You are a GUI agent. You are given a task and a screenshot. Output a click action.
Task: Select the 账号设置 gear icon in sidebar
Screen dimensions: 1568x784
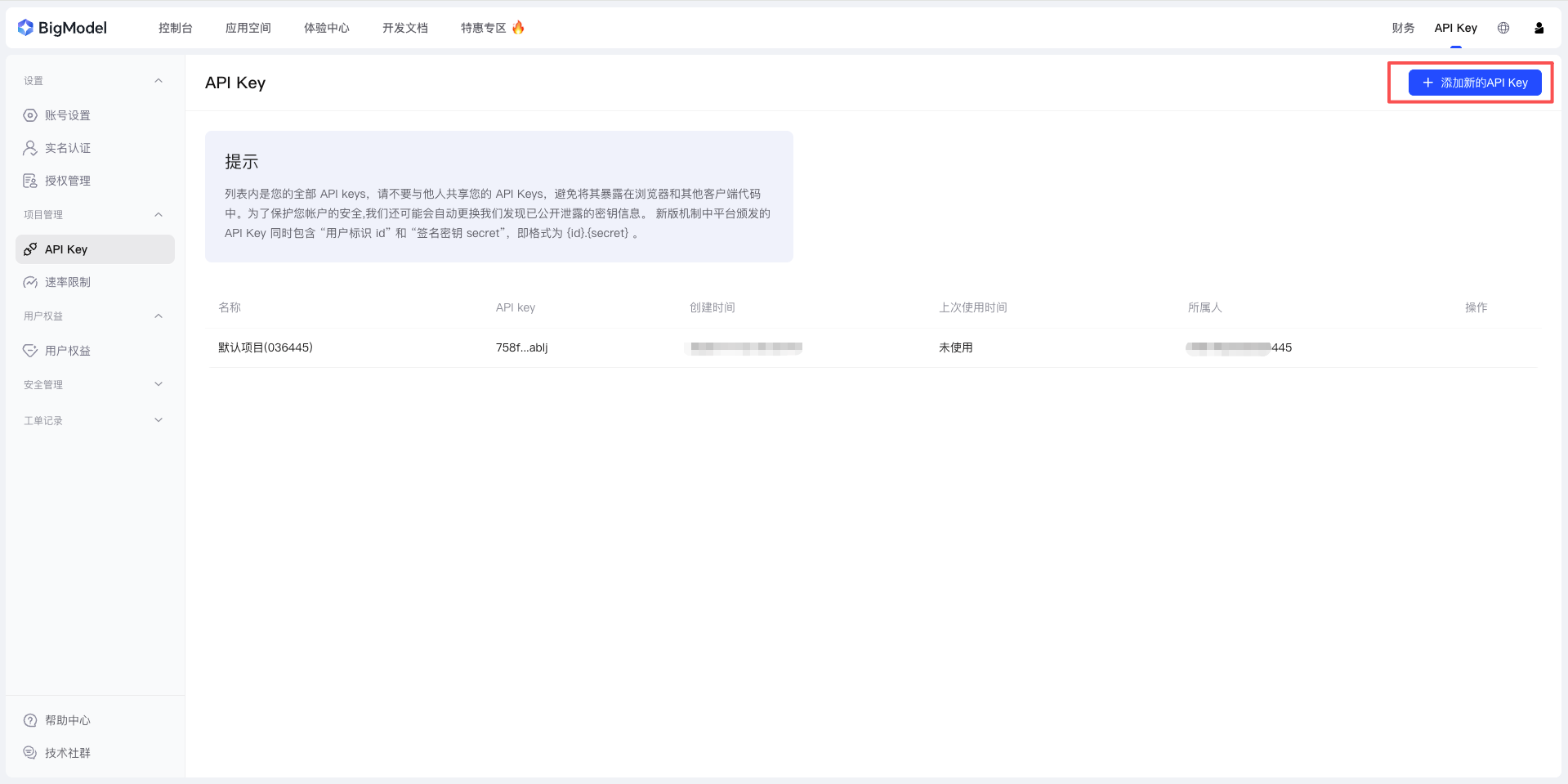point(30,115)
